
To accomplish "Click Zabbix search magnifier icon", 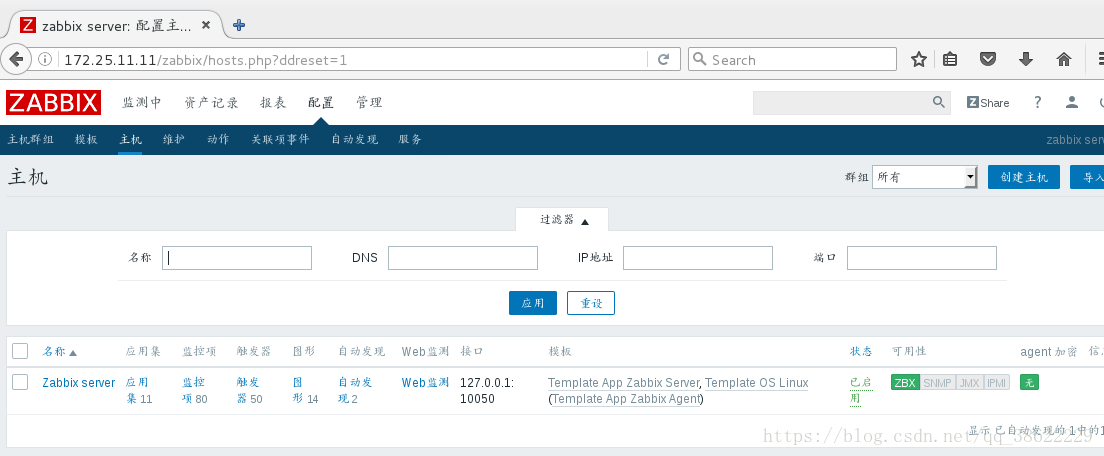I will (x=939, y=103).
